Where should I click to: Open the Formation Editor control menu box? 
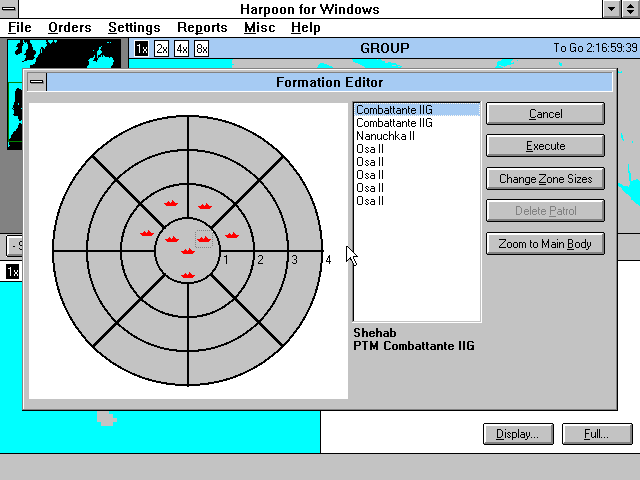click(37, 82)
